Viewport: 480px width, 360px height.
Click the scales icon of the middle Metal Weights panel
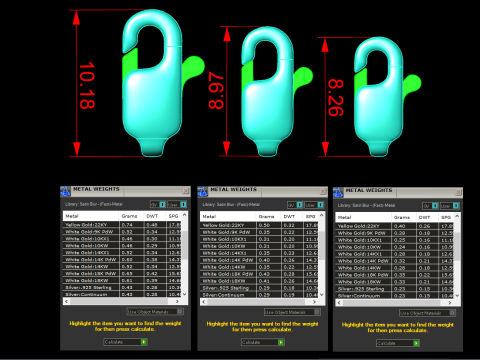tap(202, 192)
